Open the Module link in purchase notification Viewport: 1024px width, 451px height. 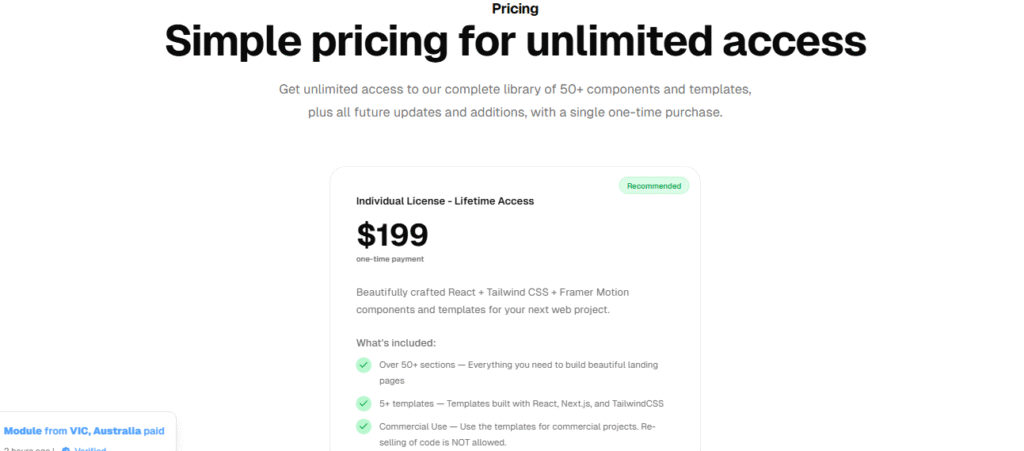23,431
